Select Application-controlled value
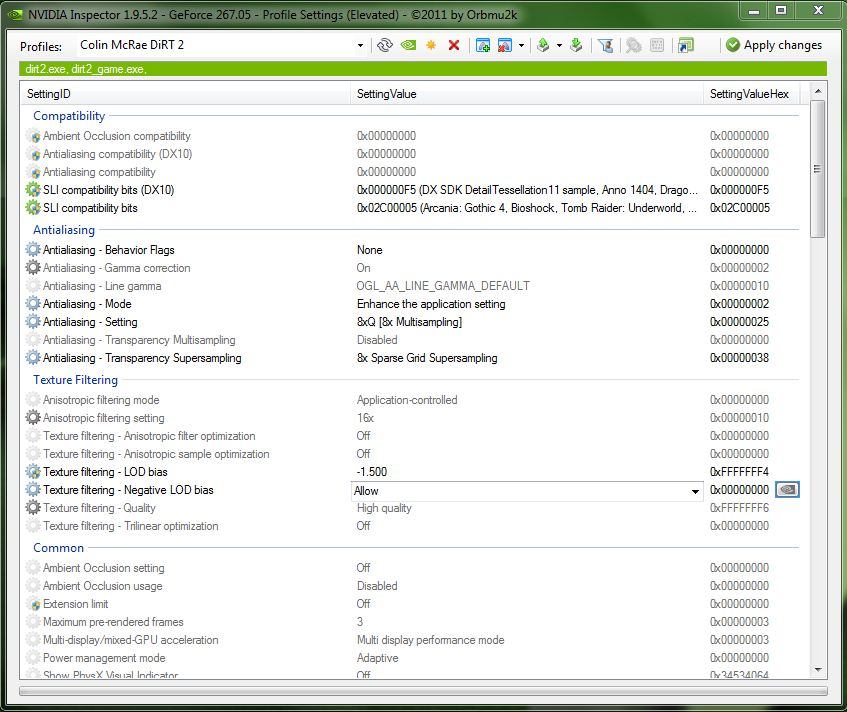The image size is (847, 712). pyautogui.click(x=407, y=400)
